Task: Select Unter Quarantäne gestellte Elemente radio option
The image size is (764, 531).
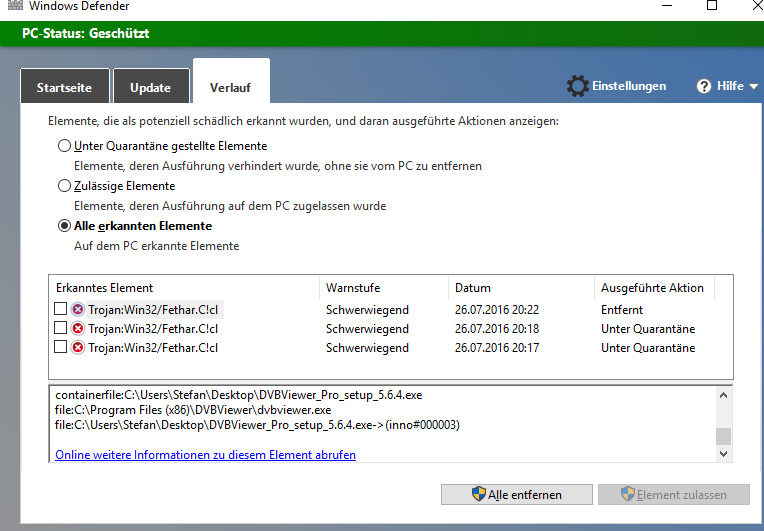Action: pos(65,146)
